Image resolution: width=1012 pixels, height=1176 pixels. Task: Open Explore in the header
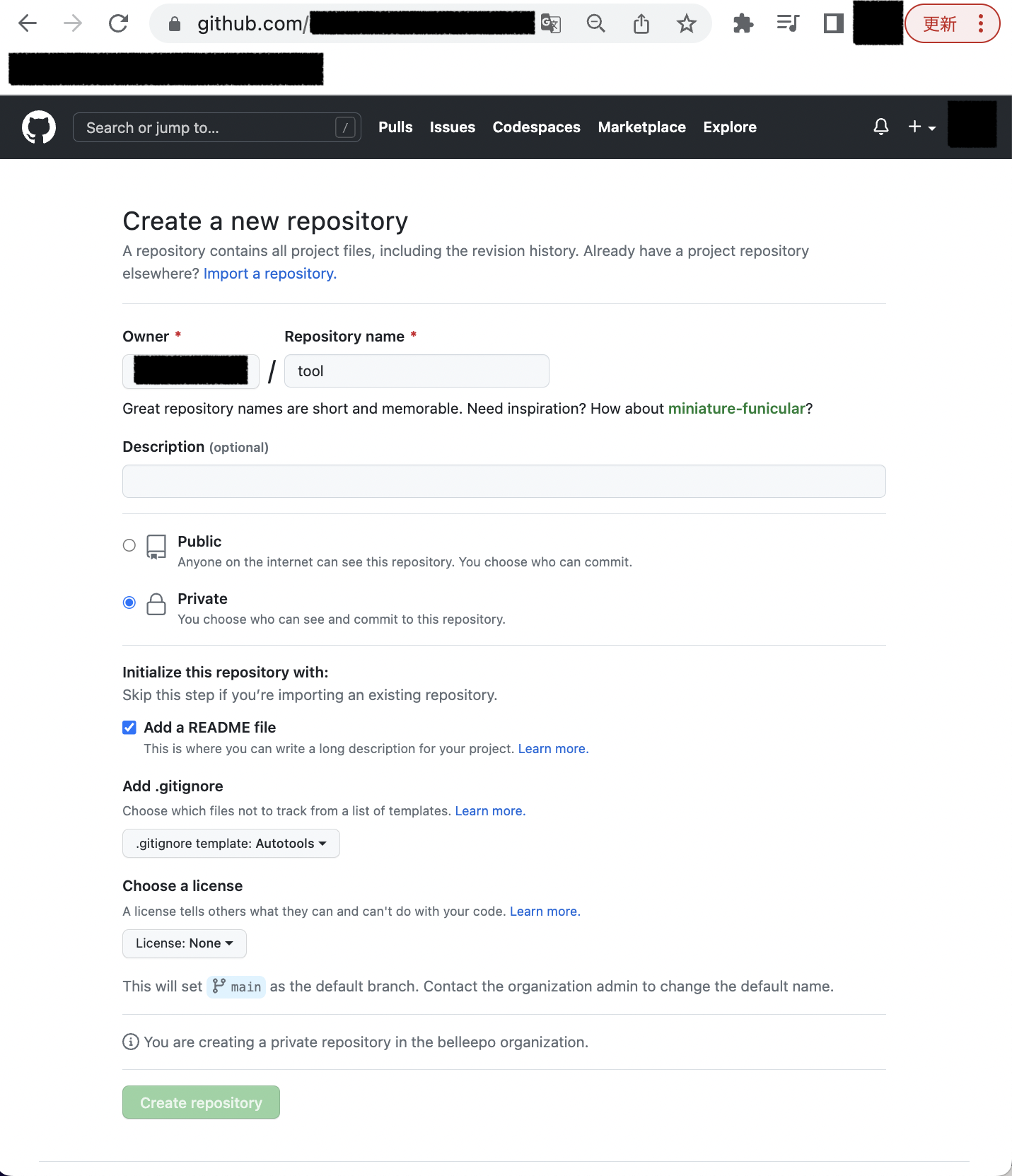pos(730,127)
